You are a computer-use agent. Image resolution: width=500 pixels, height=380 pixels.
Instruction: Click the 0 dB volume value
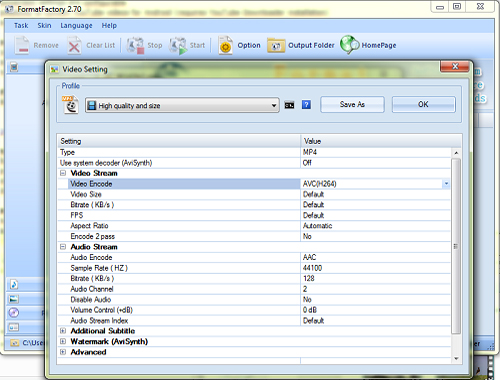(310, 310)
